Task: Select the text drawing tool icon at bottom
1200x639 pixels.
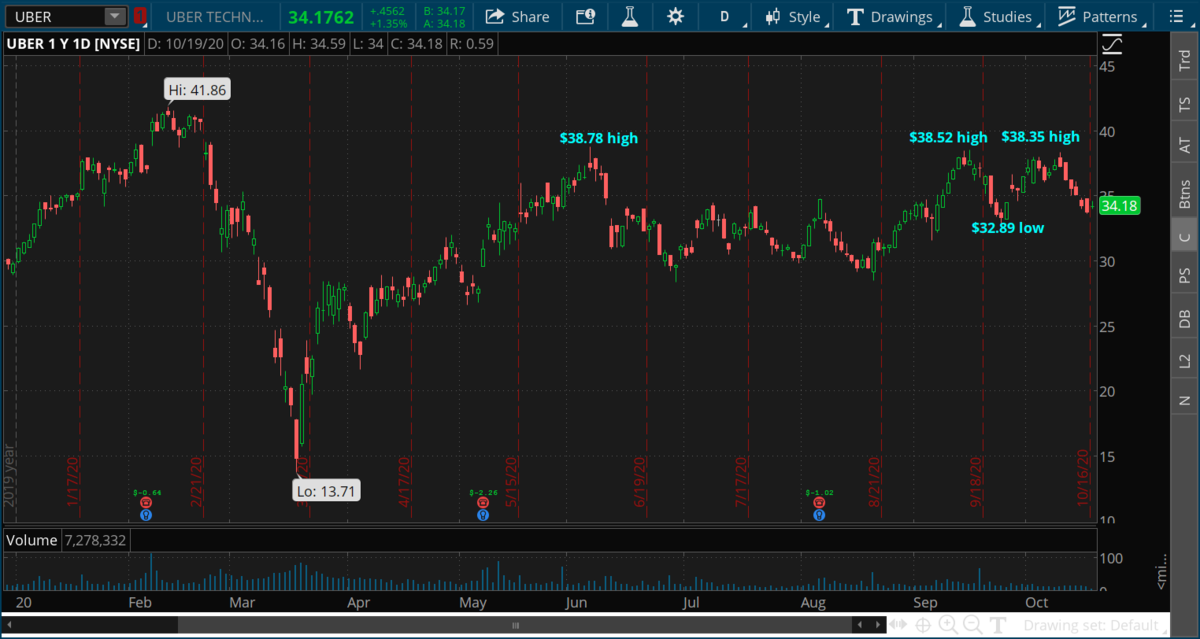Action: click(x=996, y=626)
